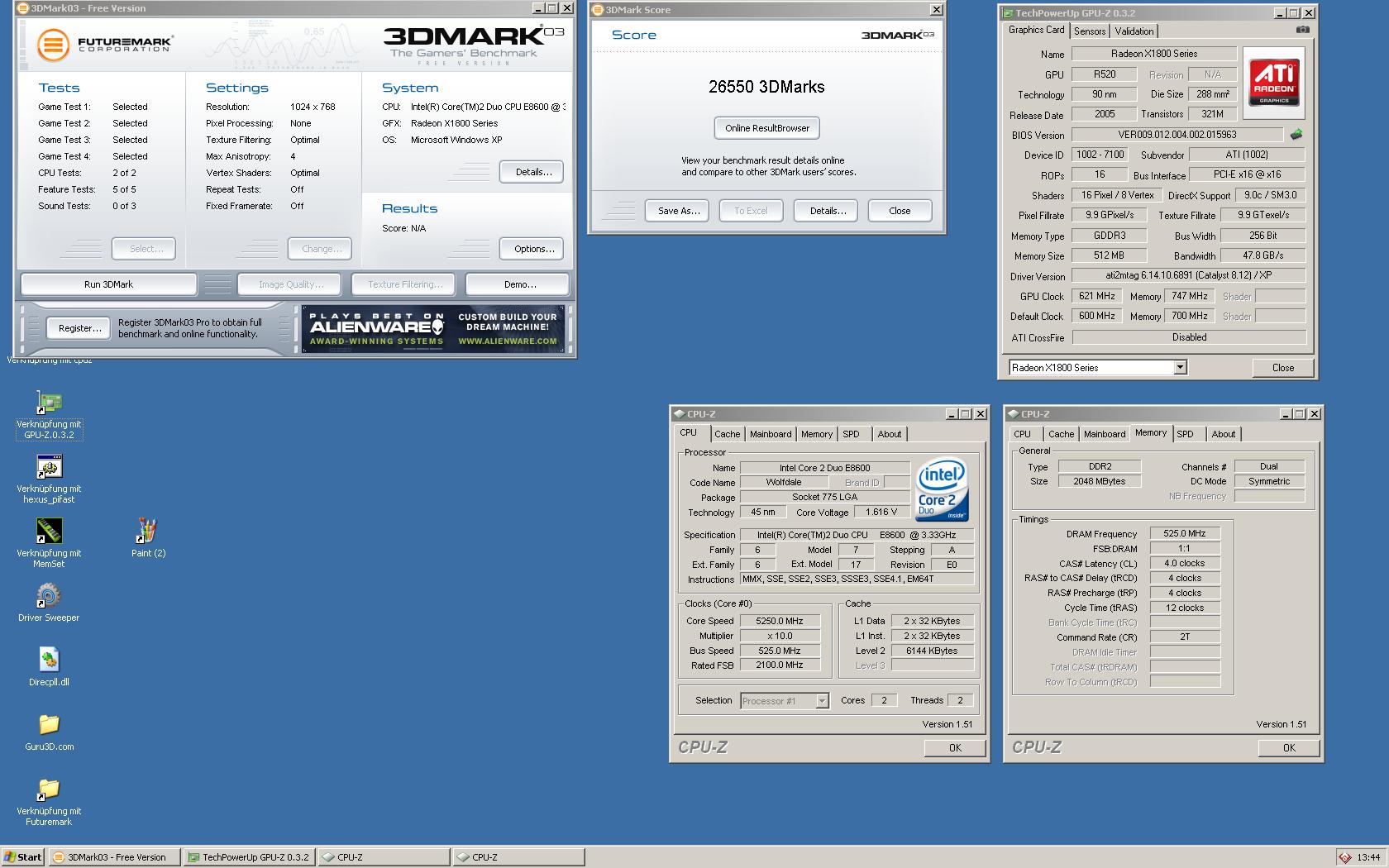Click the Core Voltage 1.616 V field
The width and height of the screenshot is (1389, 868).
[x=881, y=513]
